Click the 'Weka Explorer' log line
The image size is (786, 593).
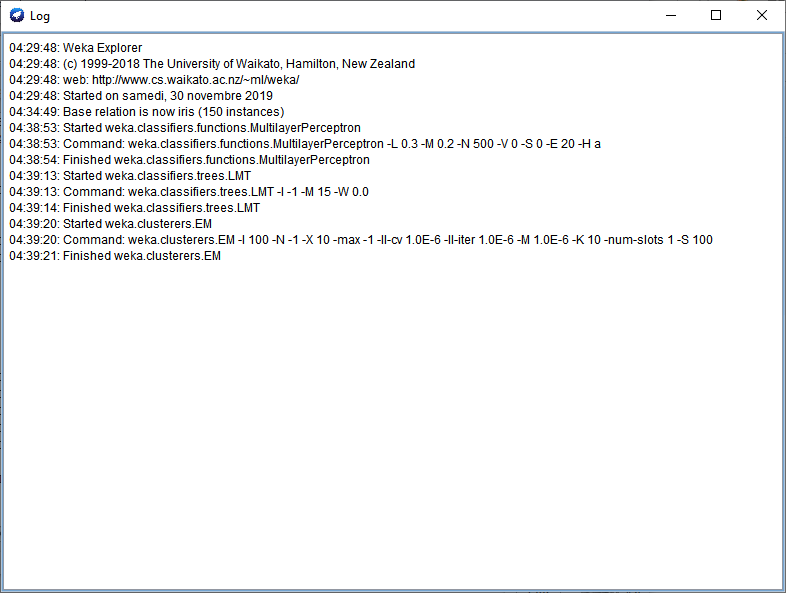(76, 48)
